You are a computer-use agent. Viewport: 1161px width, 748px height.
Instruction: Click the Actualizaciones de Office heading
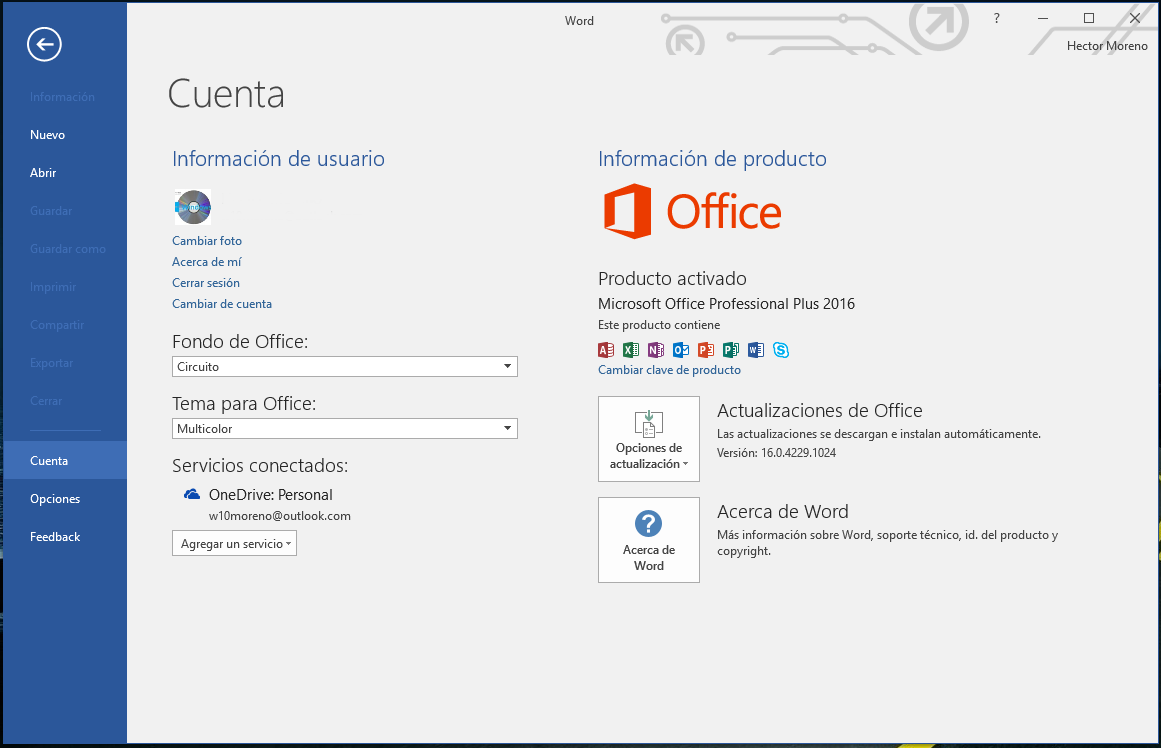click(x=820, y=410)
